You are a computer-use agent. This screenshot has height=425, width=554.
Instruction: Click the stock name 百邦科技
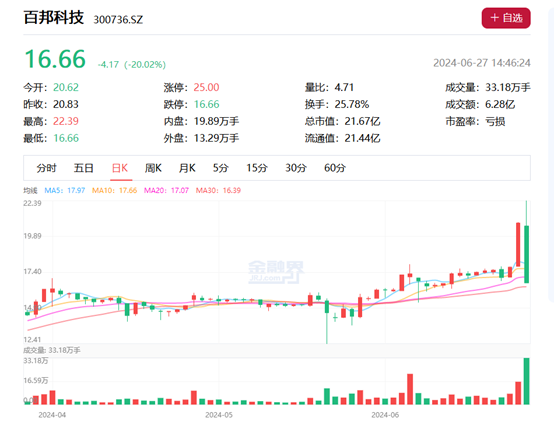54,18
